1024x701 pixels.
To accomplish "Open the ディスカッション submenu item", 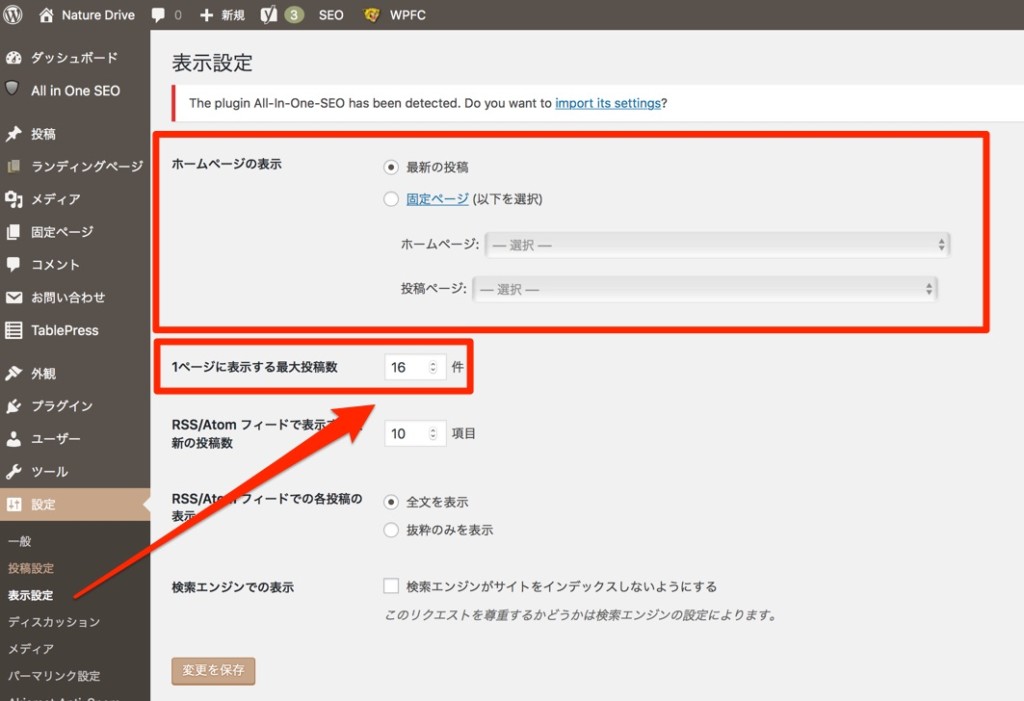I will coord(54,622).
